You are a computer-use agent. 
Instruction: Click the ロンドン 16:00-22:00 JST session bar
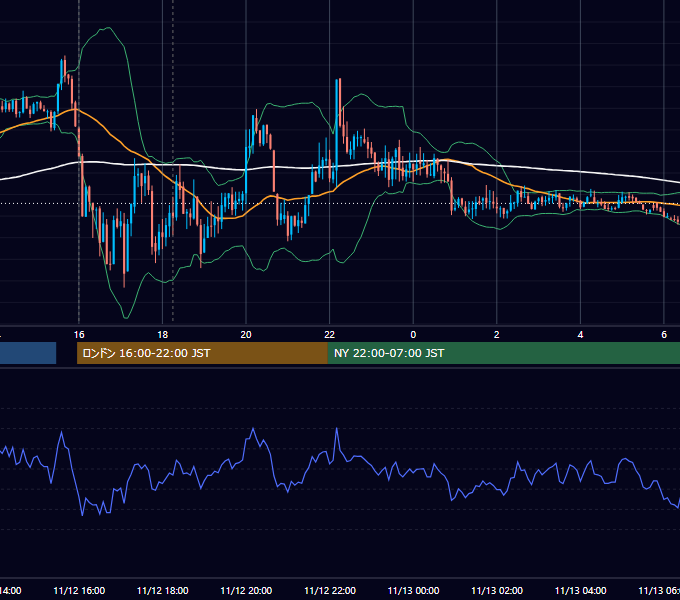(202, 353)
